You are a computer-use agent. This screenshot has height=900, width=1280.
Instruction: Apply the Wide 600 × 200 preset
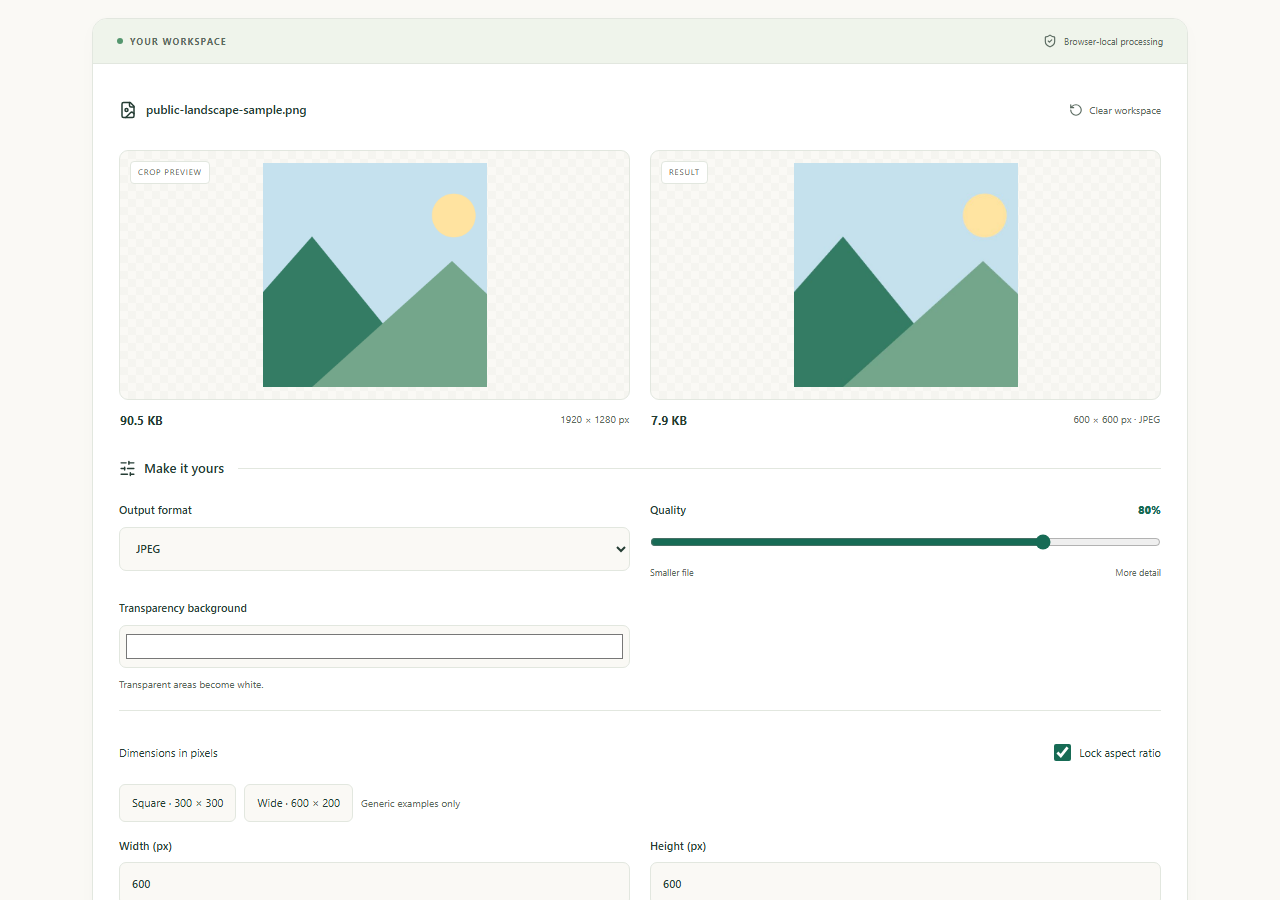point(298,803)
